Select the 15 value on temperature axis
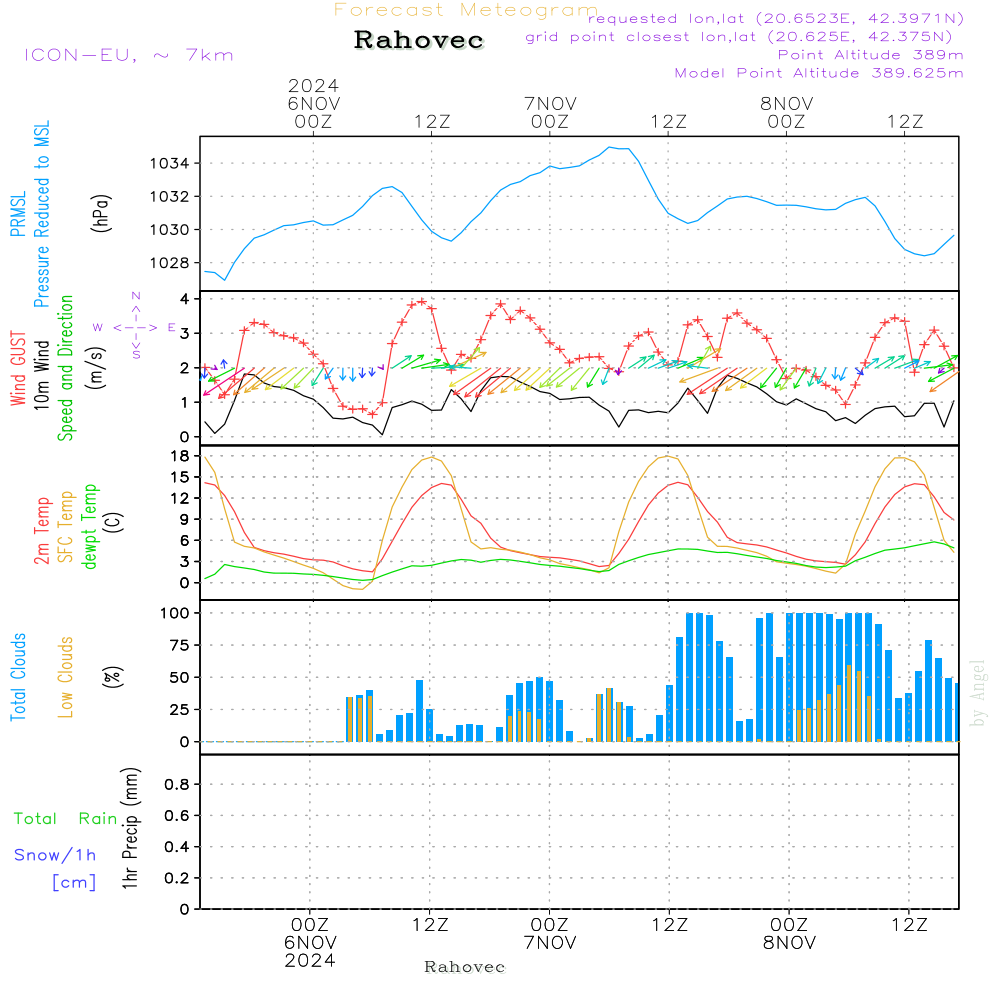1000x1000 pixels. 180,477
